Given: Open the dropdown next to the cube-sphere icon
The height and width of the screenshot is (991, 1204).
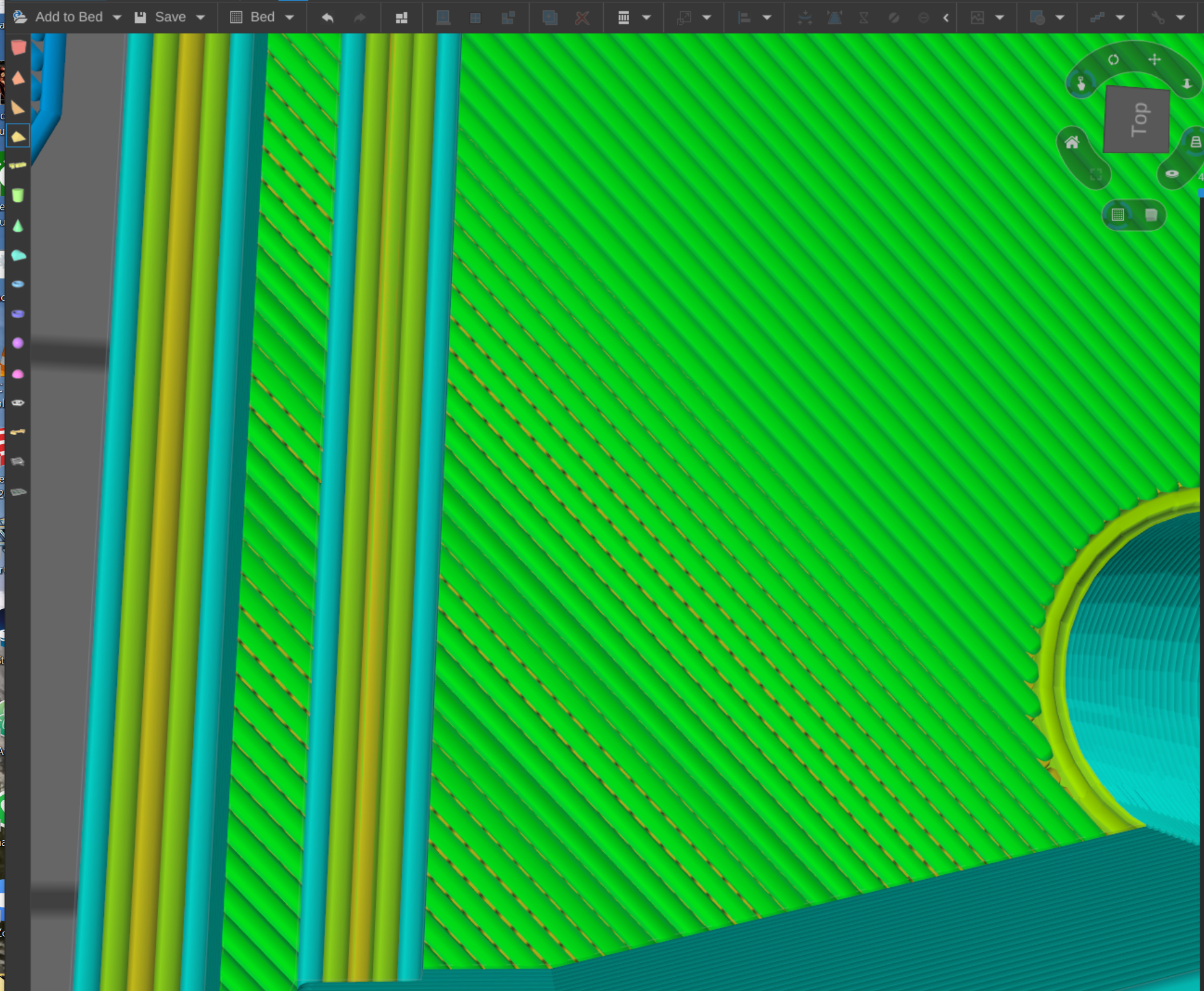Looking at the screenshot, I should pos(1060,17).
